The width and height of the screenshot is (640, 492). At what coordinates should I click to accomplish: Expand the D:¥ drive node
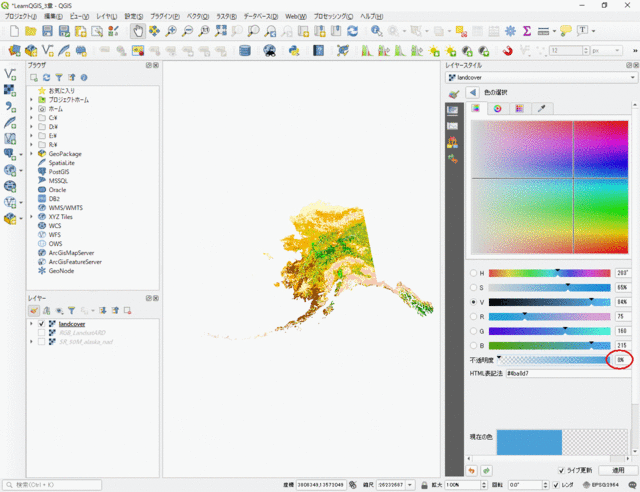[31, 127]
